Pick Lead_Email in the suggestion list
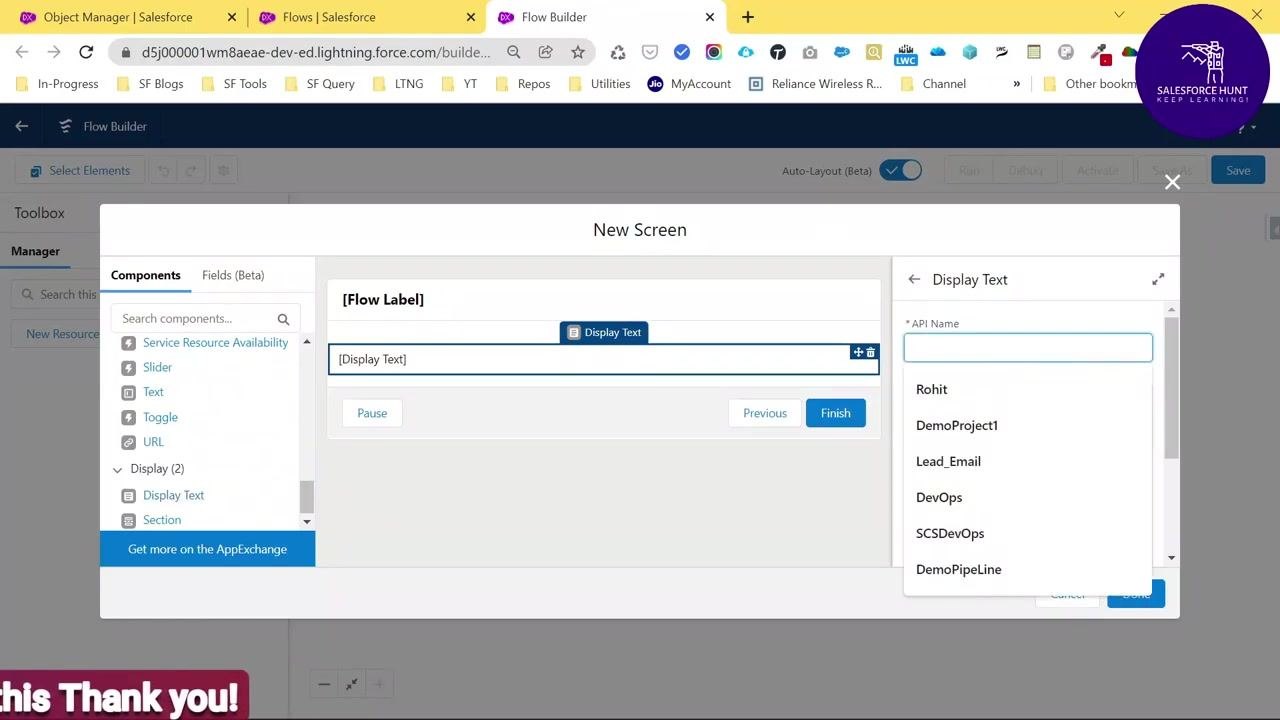The height and width of the screenshot is (720, 1280). point(1028,461)
